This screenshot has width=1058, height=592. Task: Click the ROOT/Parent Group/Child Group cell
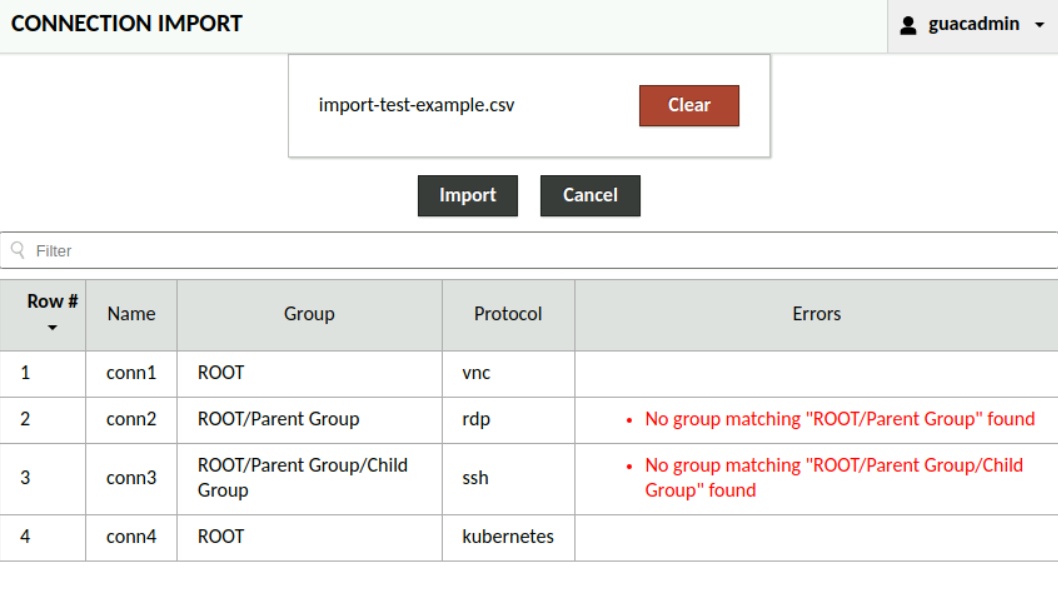302,478
